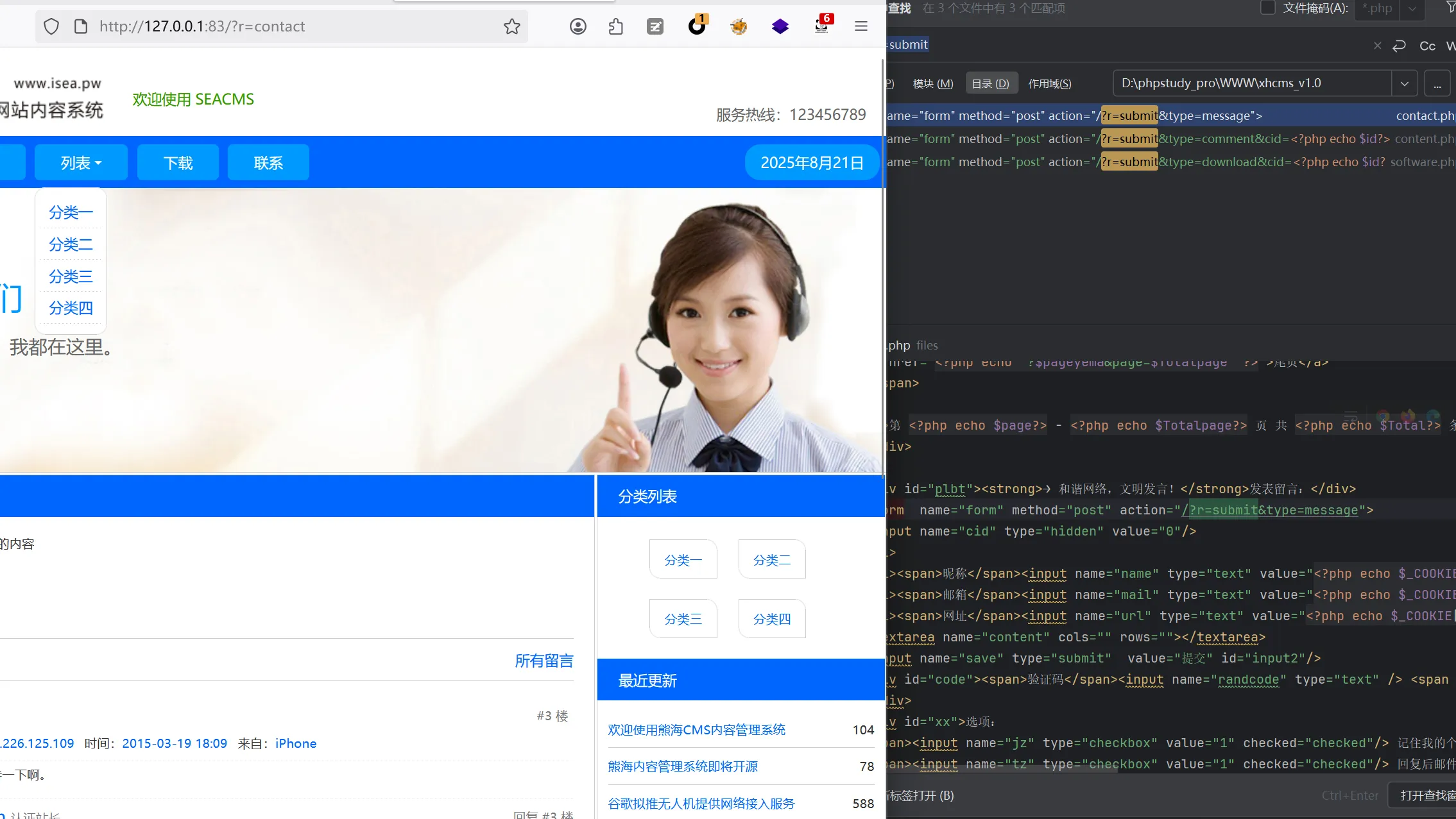Click the browser URL address field

coord(289,26)
